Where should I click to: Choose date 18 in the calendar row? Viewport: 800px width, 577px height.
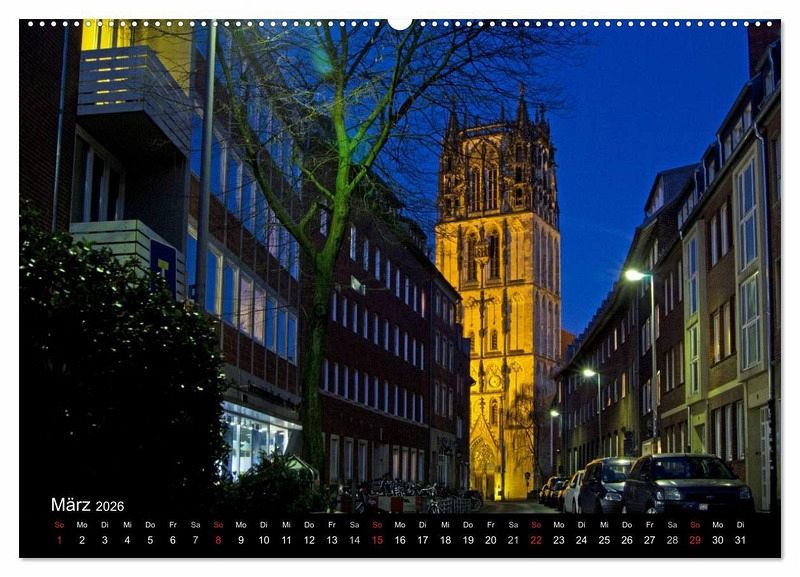click(x=445, y=540)
